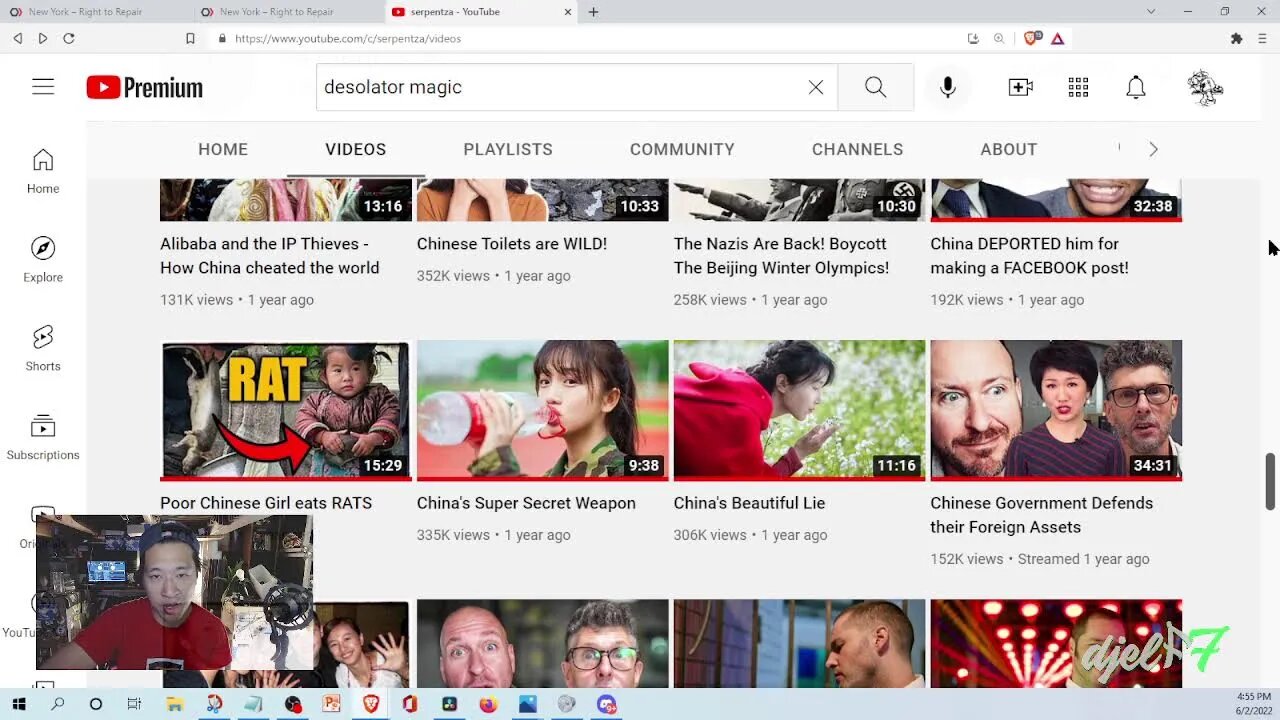Open the account avatar menu
Viewport: 1280px width, 720px height.
(x=1205, y=87)
